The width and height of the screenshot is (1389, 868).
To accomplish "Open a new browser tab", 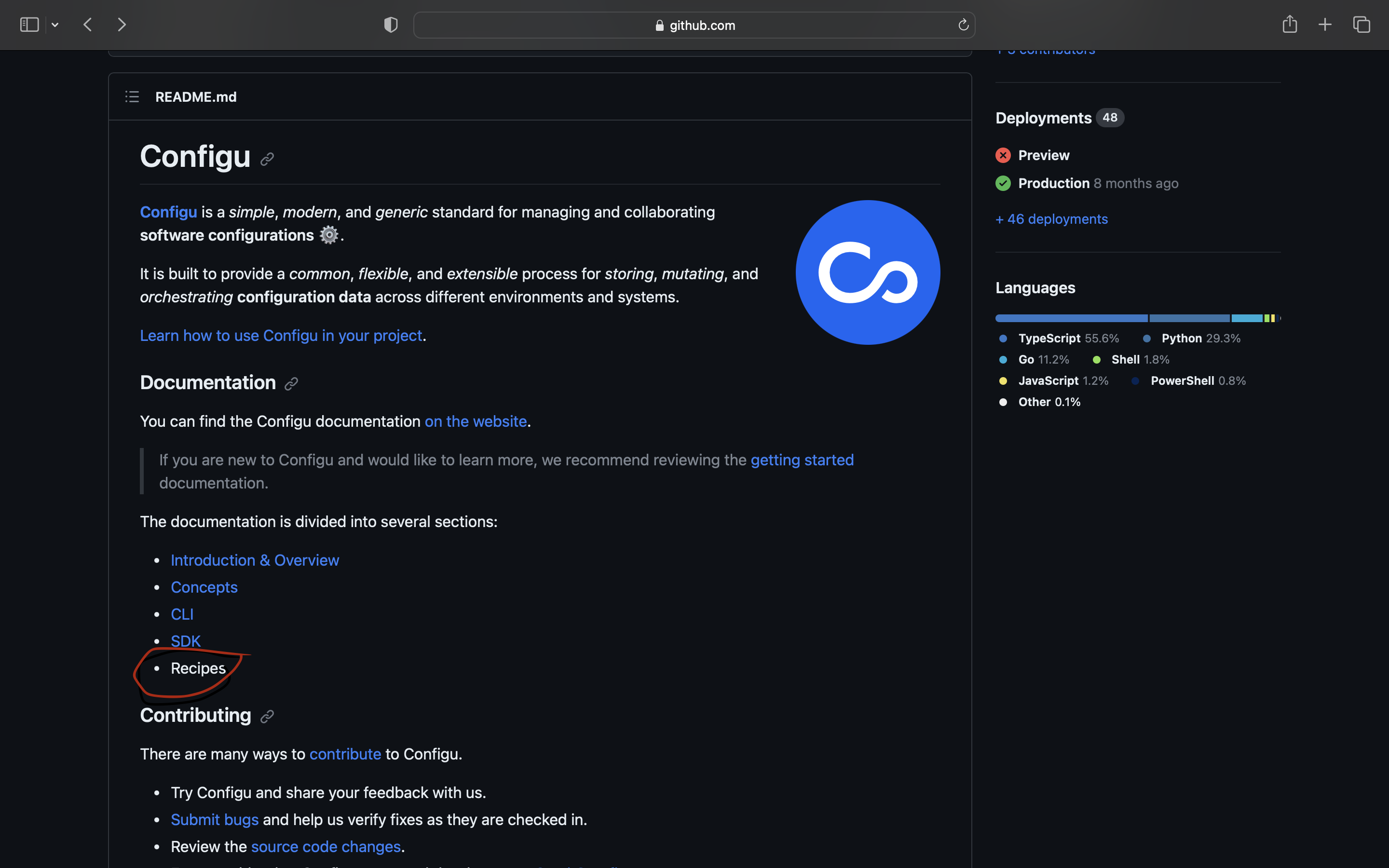I will [1325, 24].
